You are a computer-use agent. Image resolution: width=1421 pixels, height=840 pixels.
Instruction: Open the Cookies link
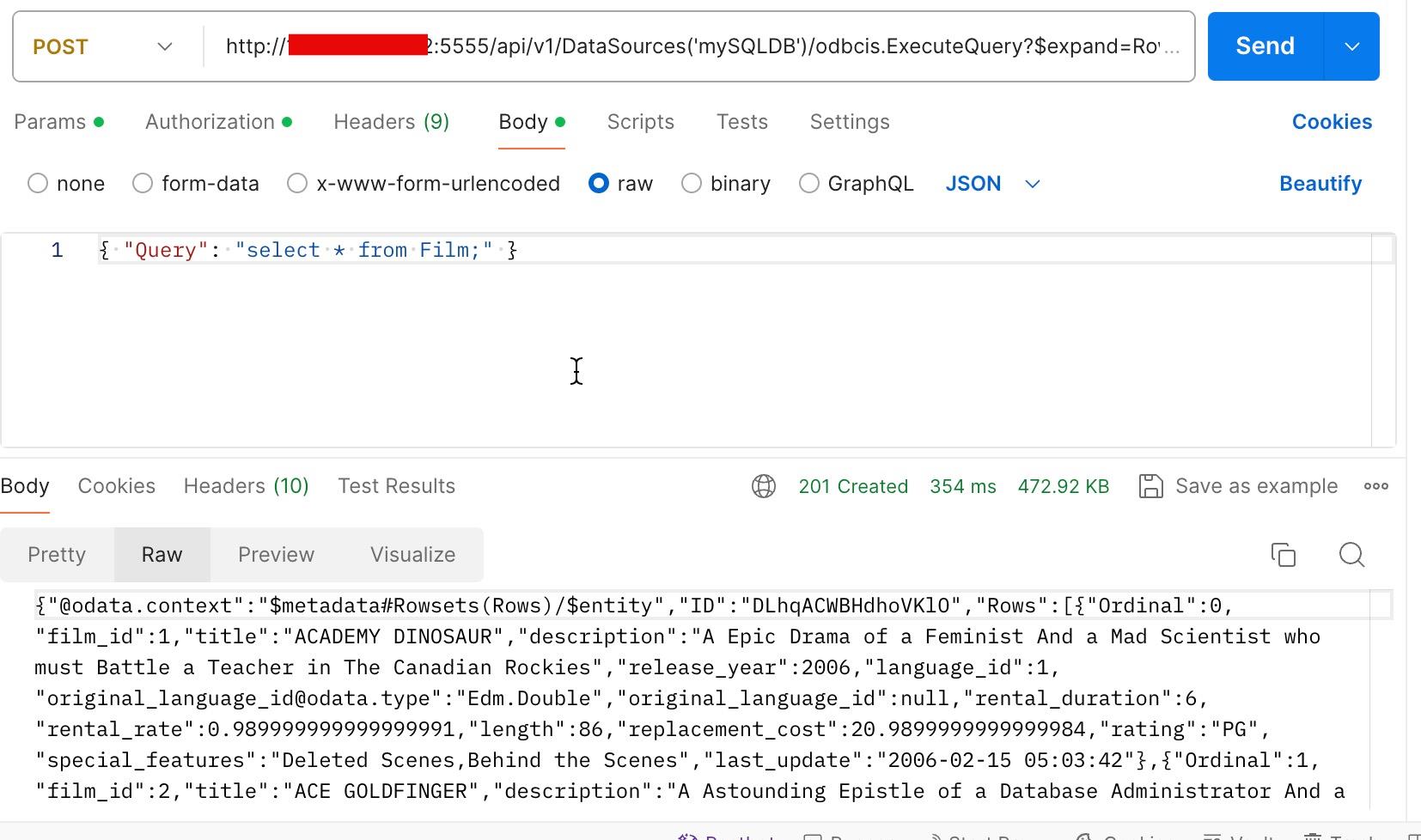pyautogui.click(x=1332, y=122)
